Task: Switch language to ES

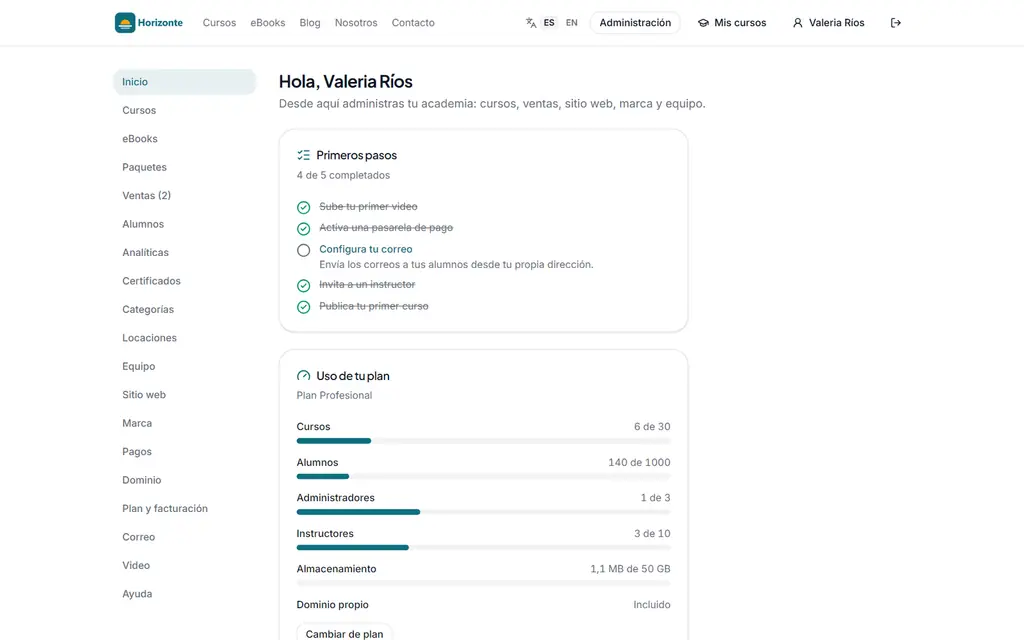Action: point(549,23)
